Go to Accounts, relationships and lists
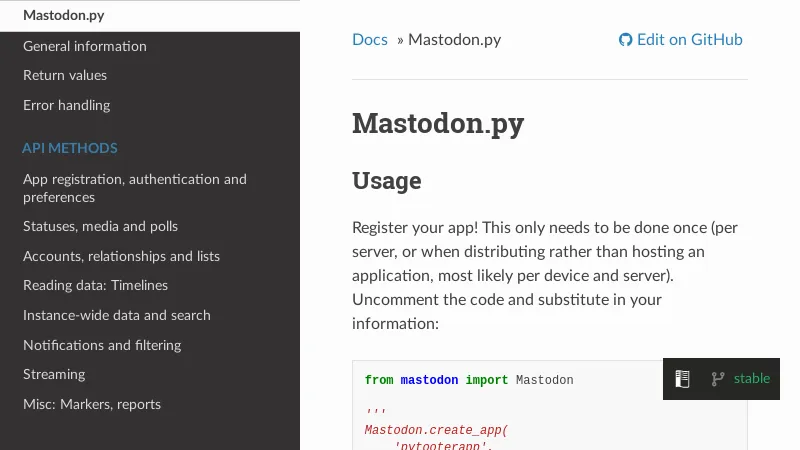 click(121, 256)
